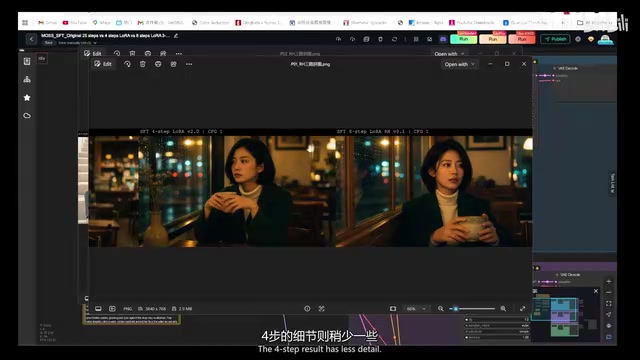Click the front viewer icon left of the three dots
Image resolution: width=640 pixels, height=360 pixels.
(173, 64)
